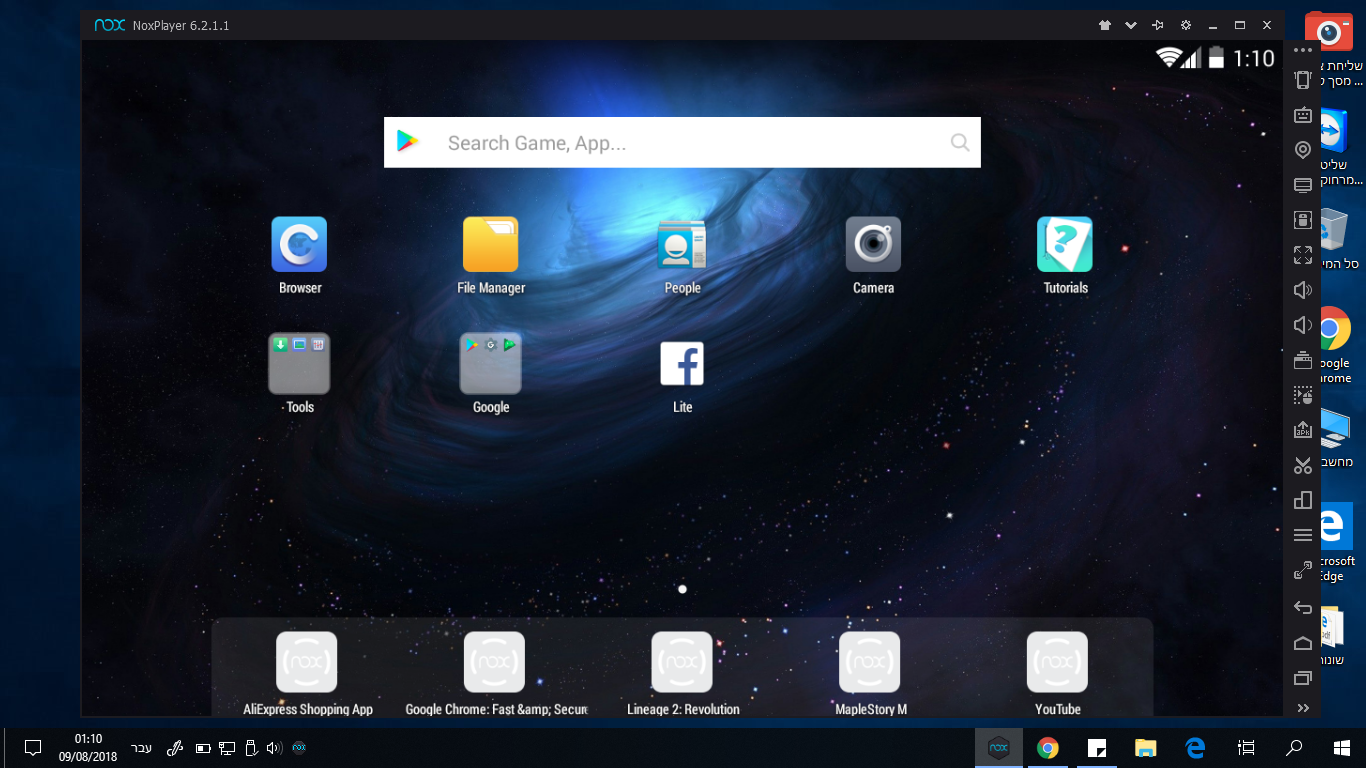Switch to Chrome on the Windows taskbar
The width and height of the screenshot is (1366, 768).
point(1047,747)
